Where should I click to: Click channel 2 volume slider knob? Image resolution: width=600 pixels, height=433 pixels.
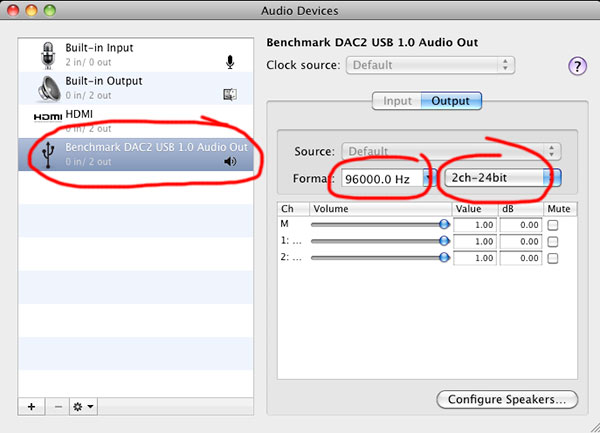[x=444, y=257]
